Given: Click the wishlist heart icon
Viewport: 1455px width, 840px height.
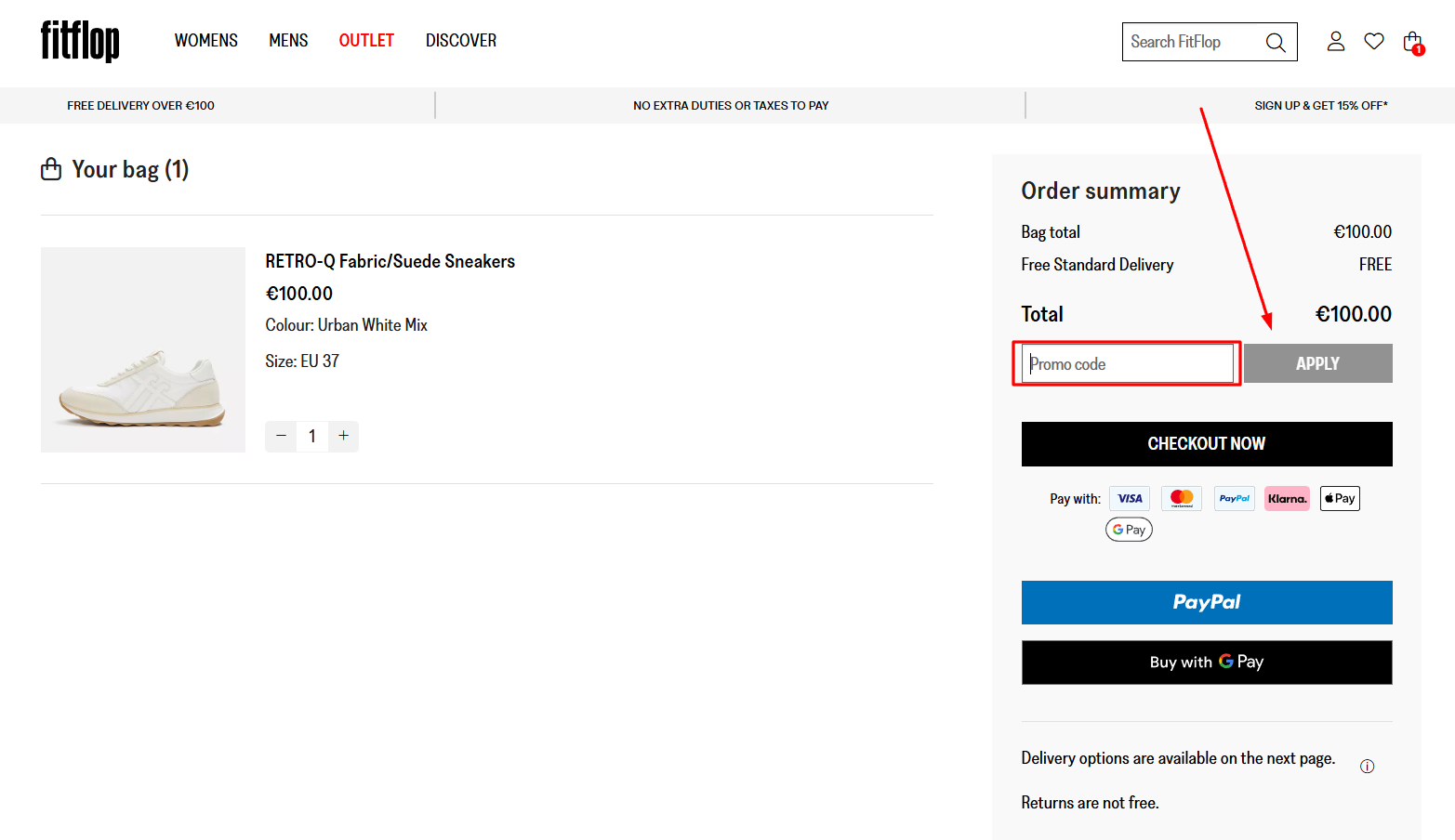Looking at the screenshot, I should [x=1374, y=41].
